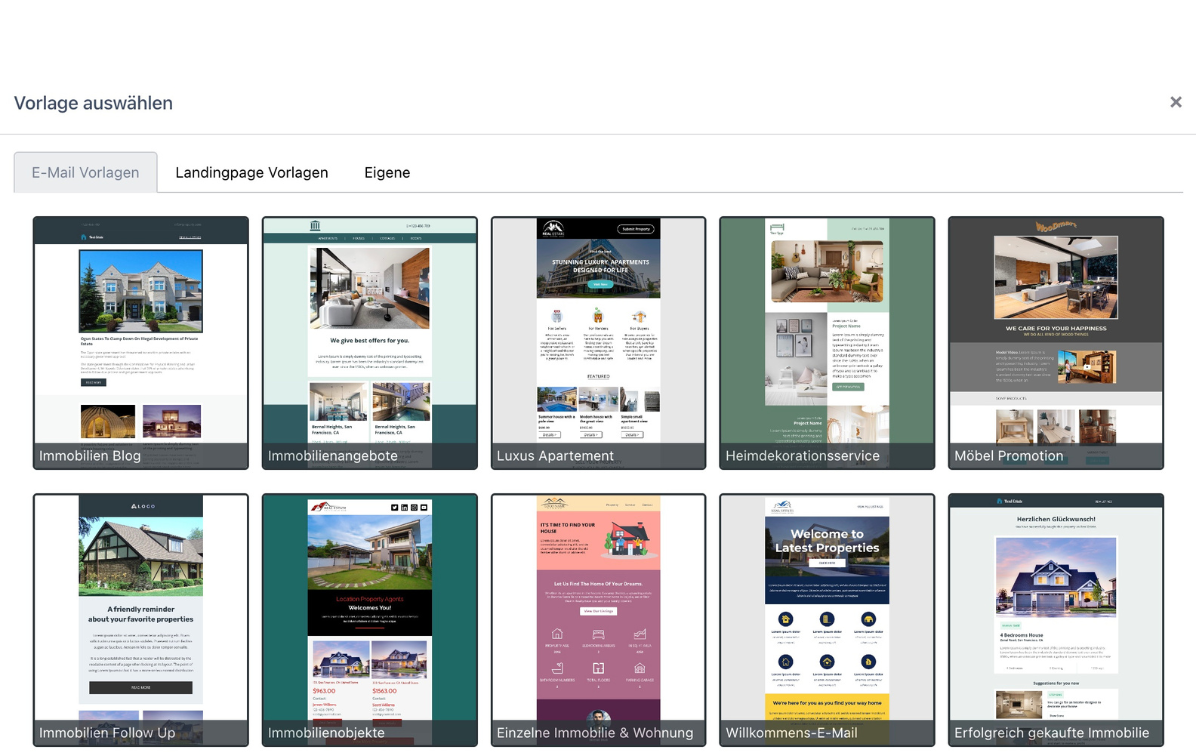Choose the Immobilien Blog template thumbnail
The height and width of the screenshot is (756, 1196).
[x=141, y=330]
